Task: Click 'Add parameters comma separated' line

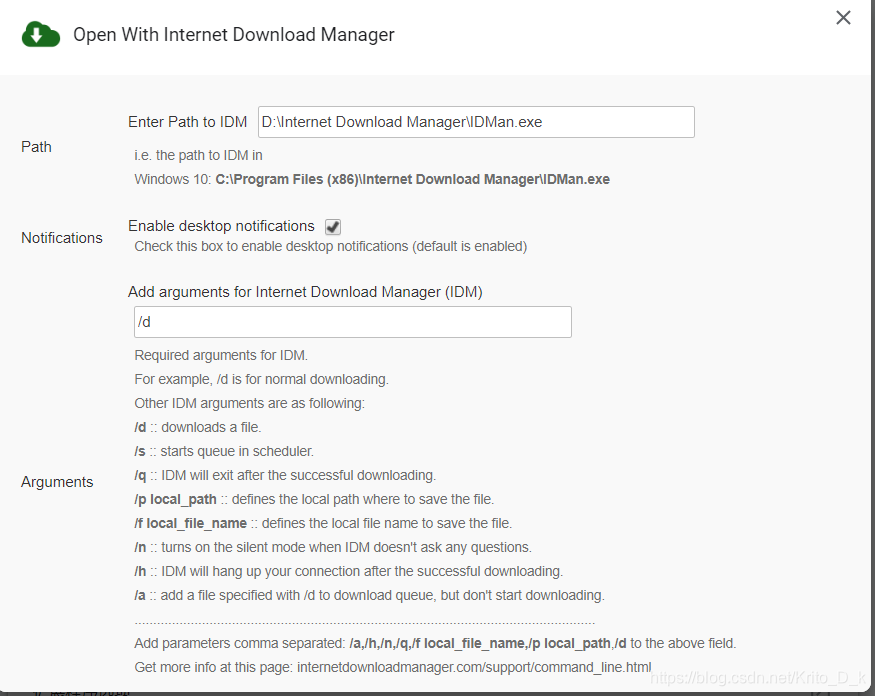Action: (435, 643)
